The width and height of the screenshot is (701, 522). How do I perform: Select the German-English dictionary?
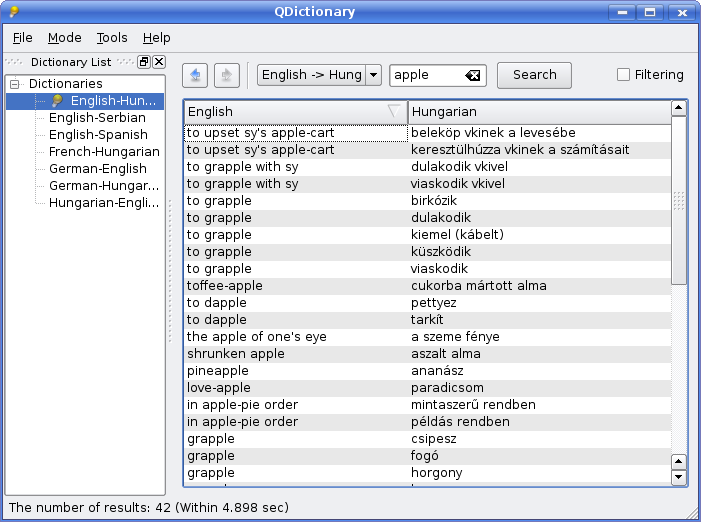[x=98, y=168]
